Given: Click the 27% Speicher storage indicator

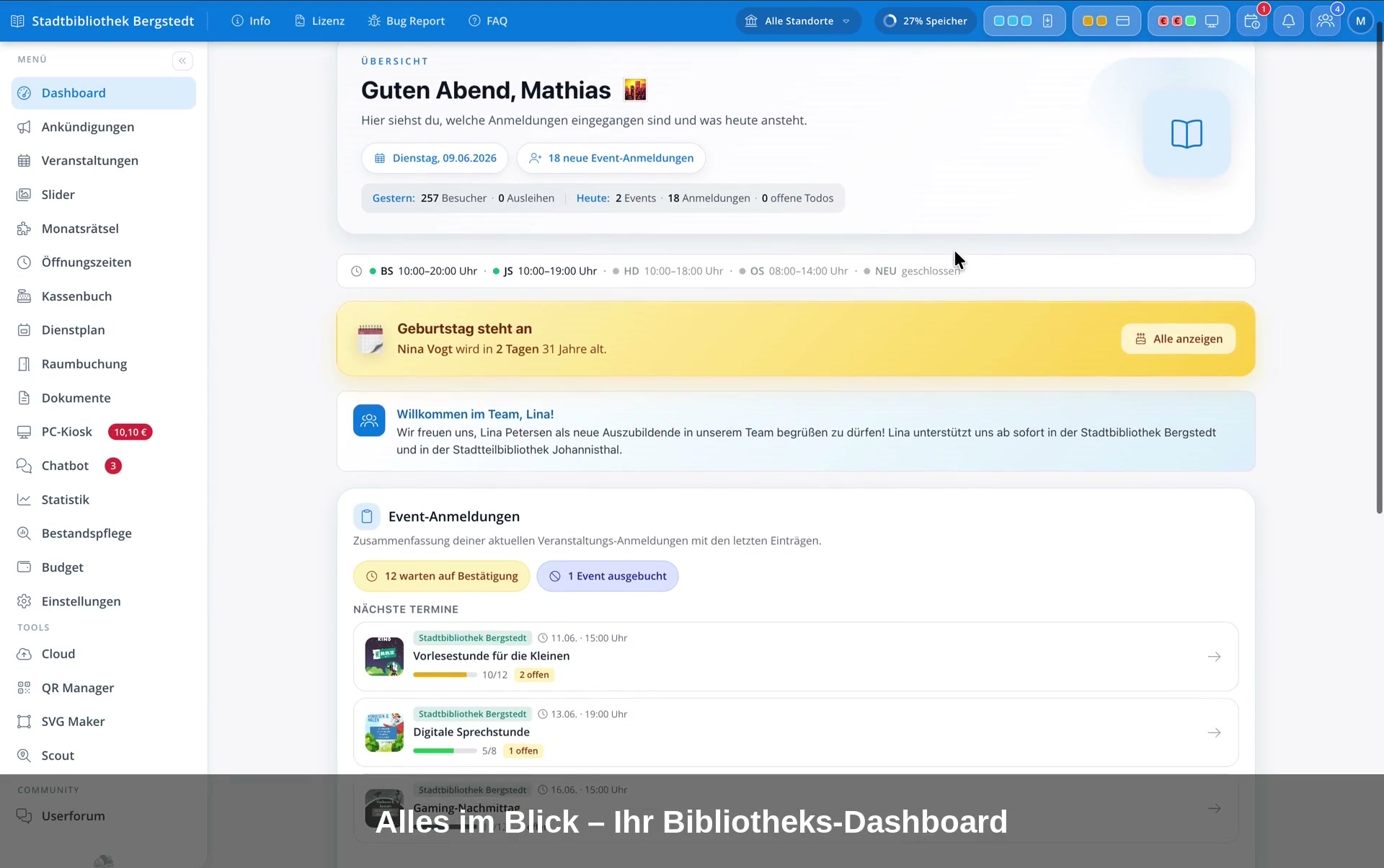Looking at the screenshot, I should tap(926, 21).
